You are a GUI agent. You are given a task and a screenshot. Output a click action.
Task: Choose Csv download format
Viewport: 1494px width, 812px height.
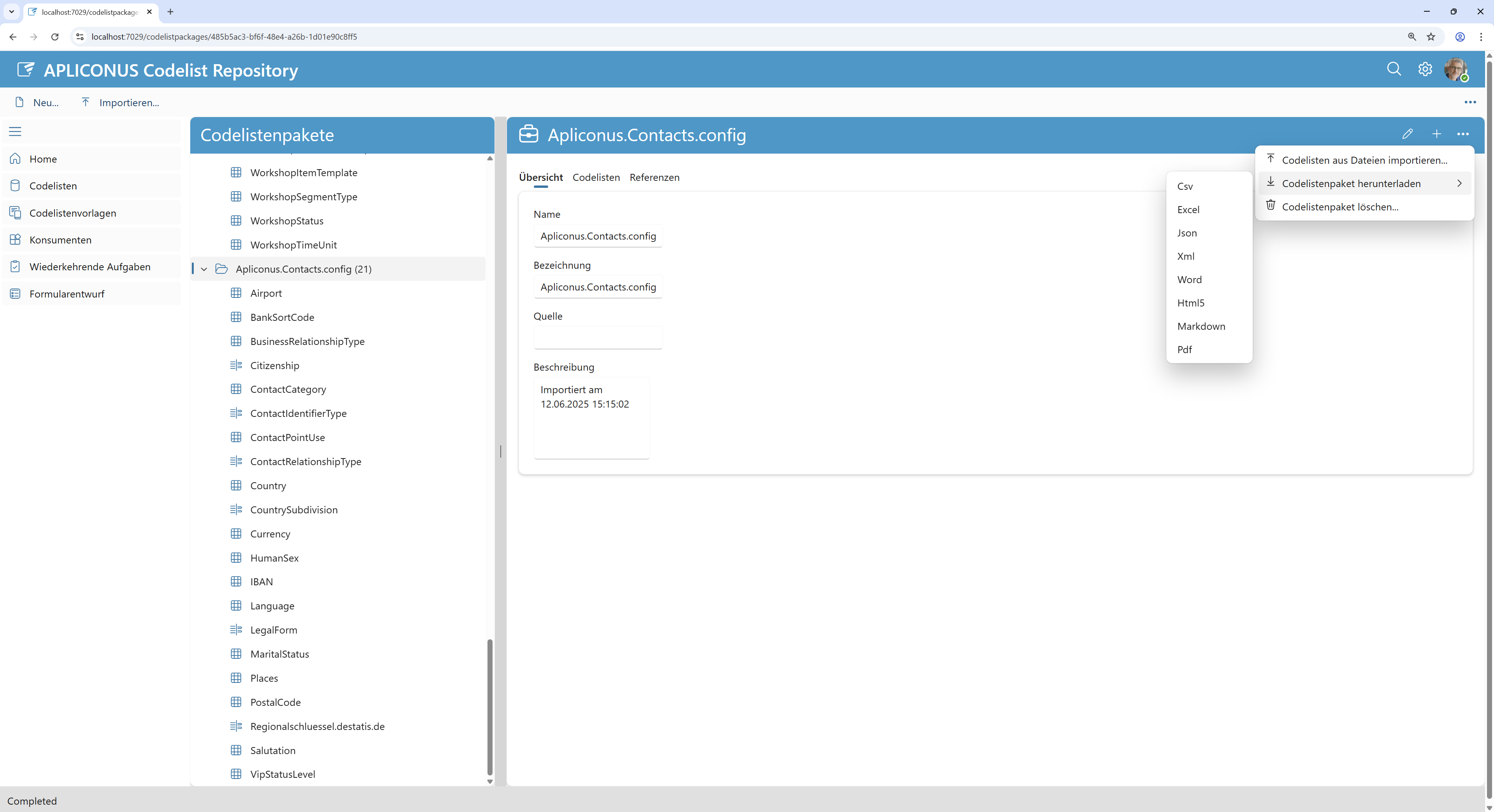pyautogui.click(x=1209, y=186)
